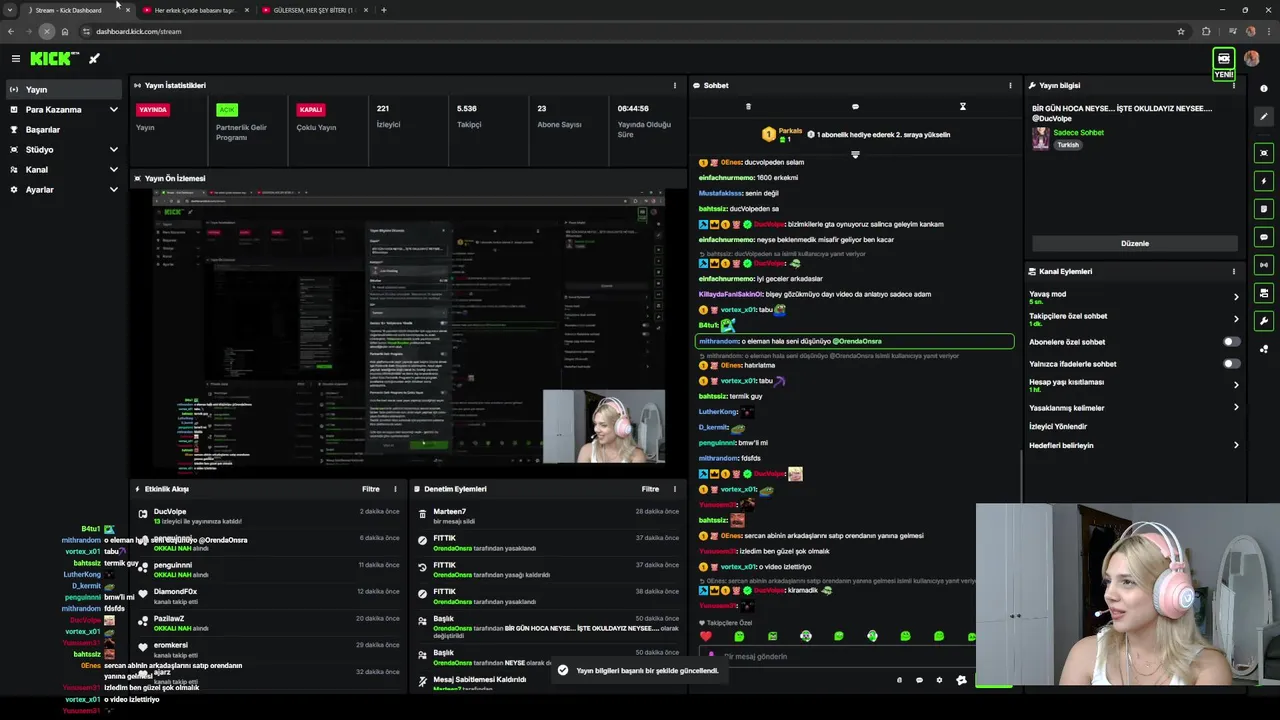Viewport: 1280px width, 720px height.
Task: Open the profile avatar menu
Action: click(1252, 59)
